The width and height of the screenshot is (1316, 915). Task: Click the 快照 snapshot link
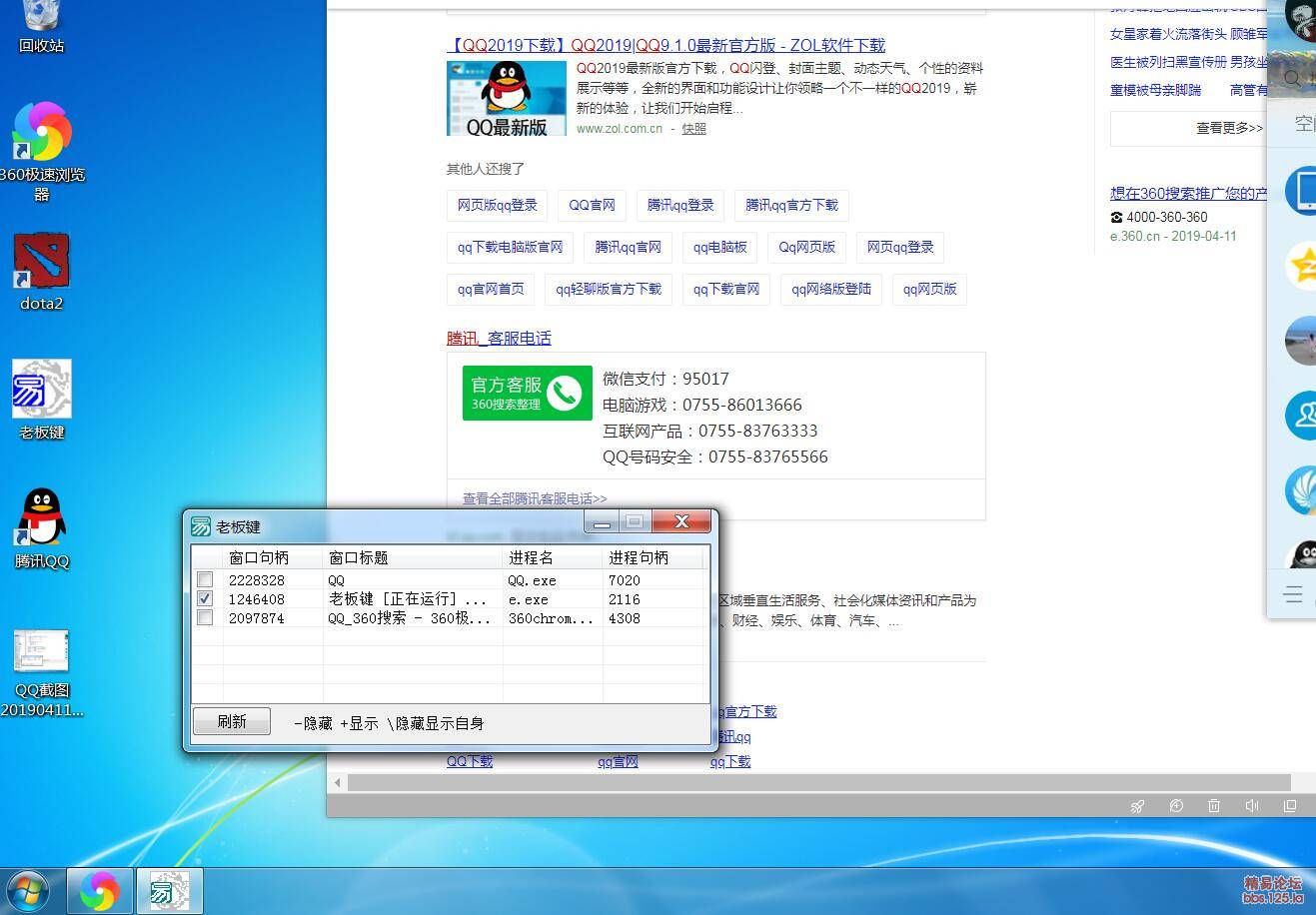click(694, 128)
